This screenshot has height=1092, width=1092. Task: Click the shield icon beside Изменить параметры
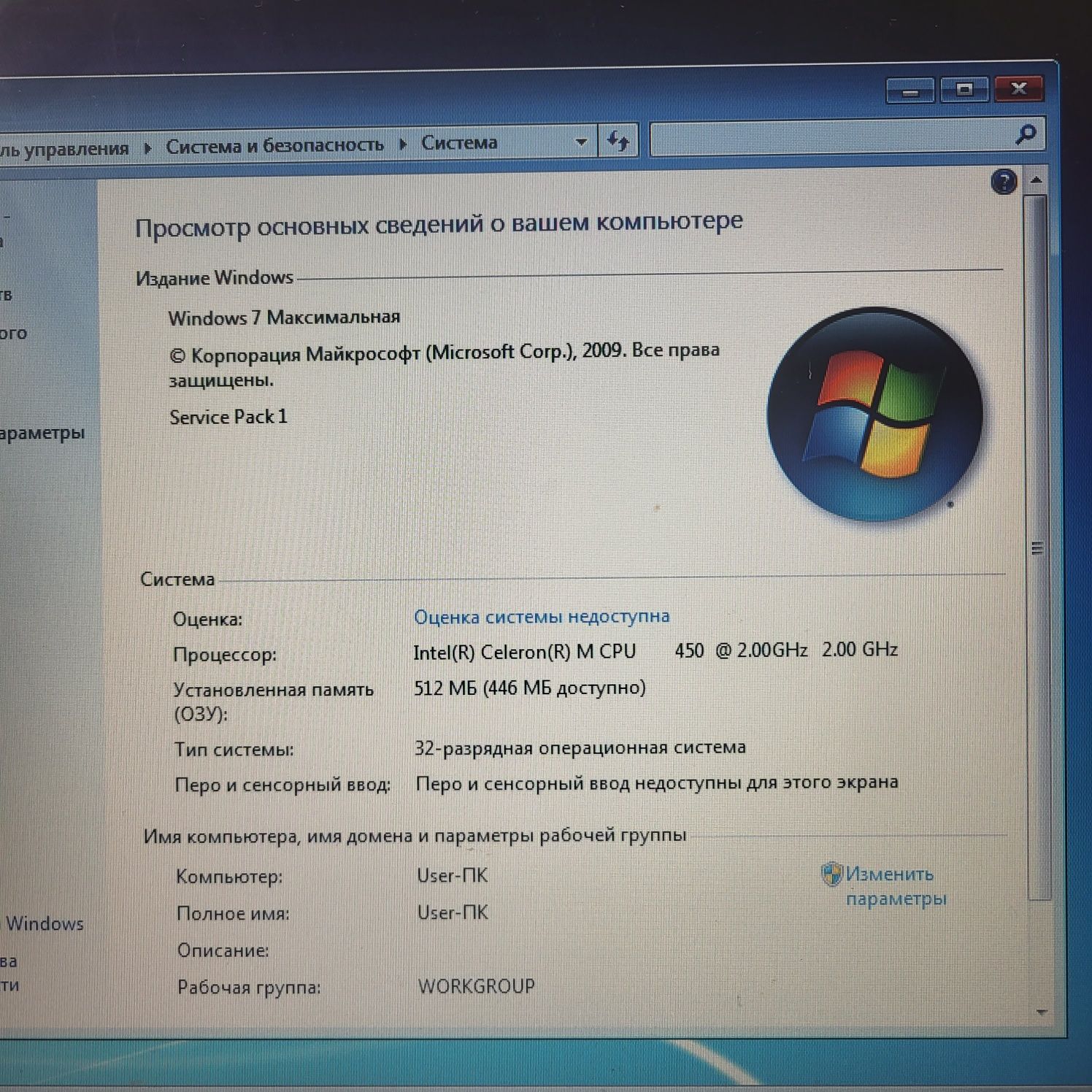click(831, 874)
